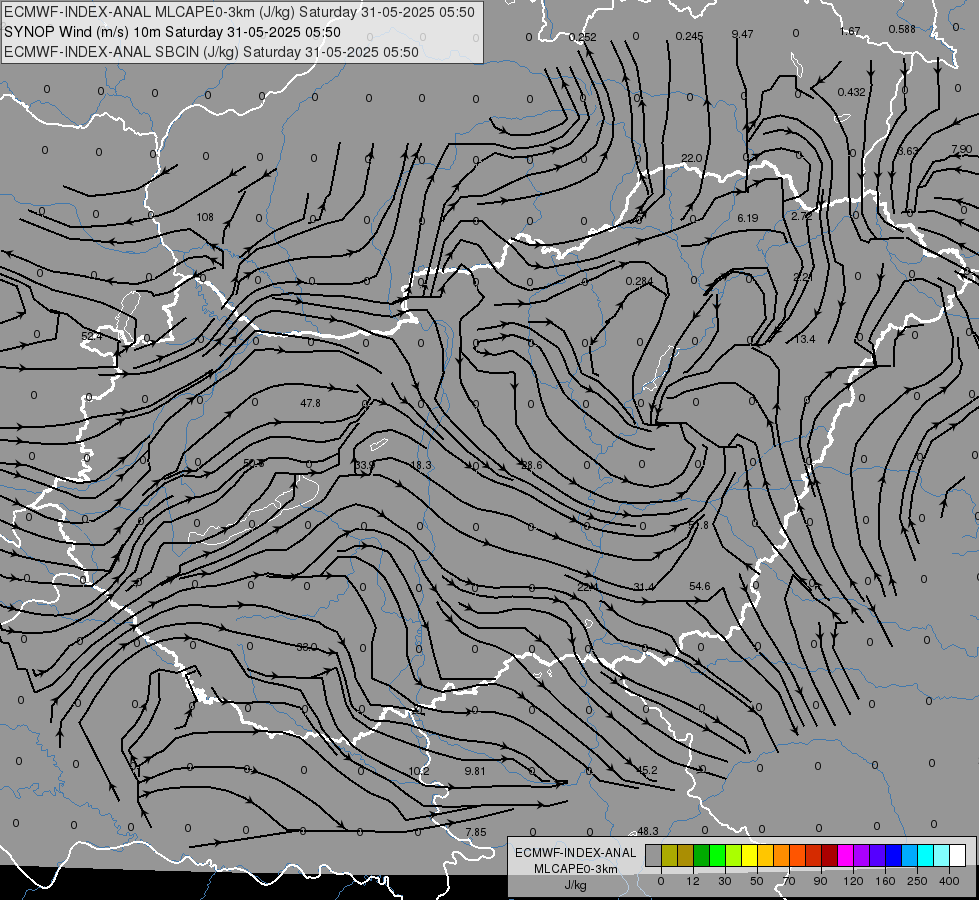Click the map value 2.72
This screenshot has width=979, height=900.
802,216
